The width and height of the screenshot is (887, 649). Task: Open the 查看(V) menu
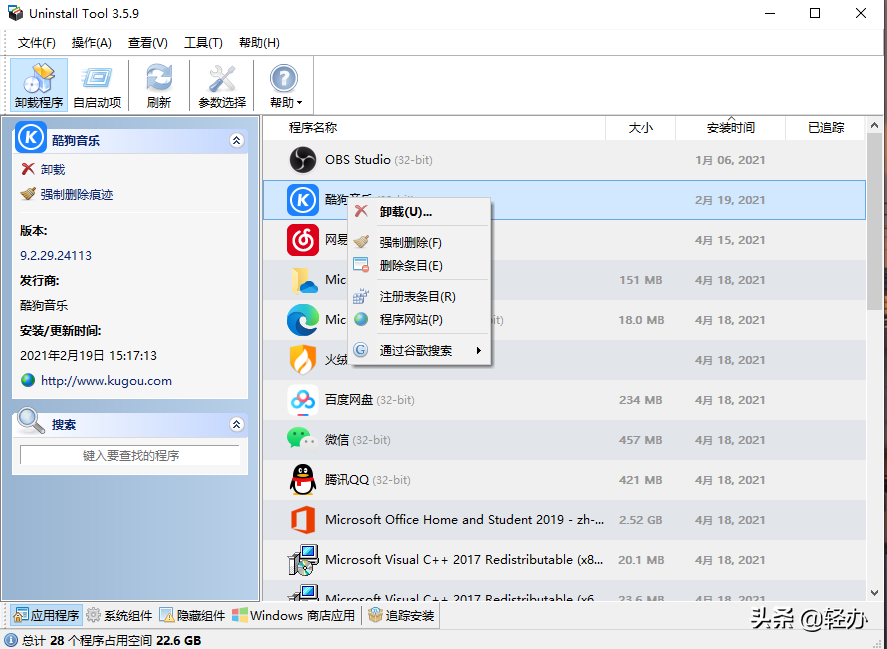pyautogui.click(x=148, y=43)
